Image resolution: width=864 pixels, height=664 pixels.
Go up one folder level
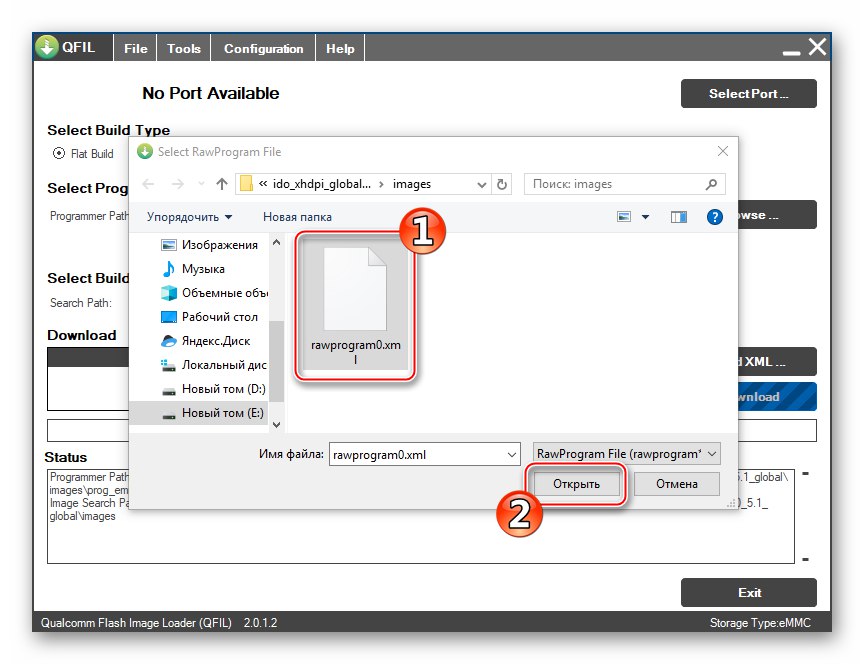222,184
